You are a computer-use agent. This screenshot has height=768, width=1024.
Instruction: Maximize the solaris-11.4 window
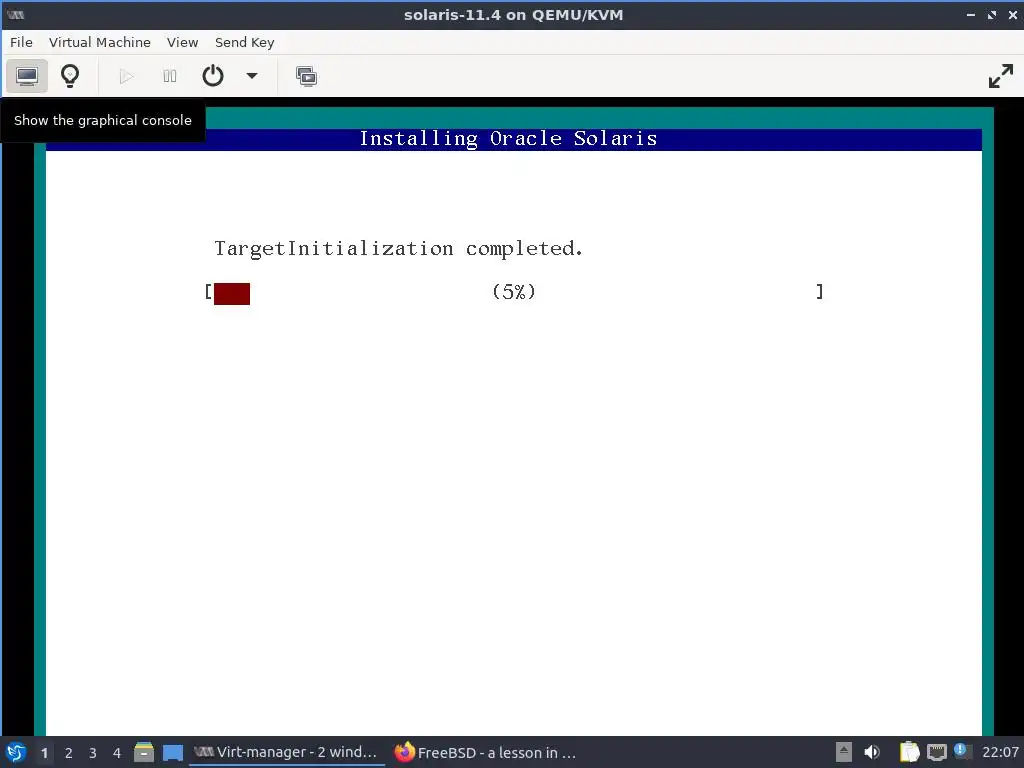coord(992,14)
